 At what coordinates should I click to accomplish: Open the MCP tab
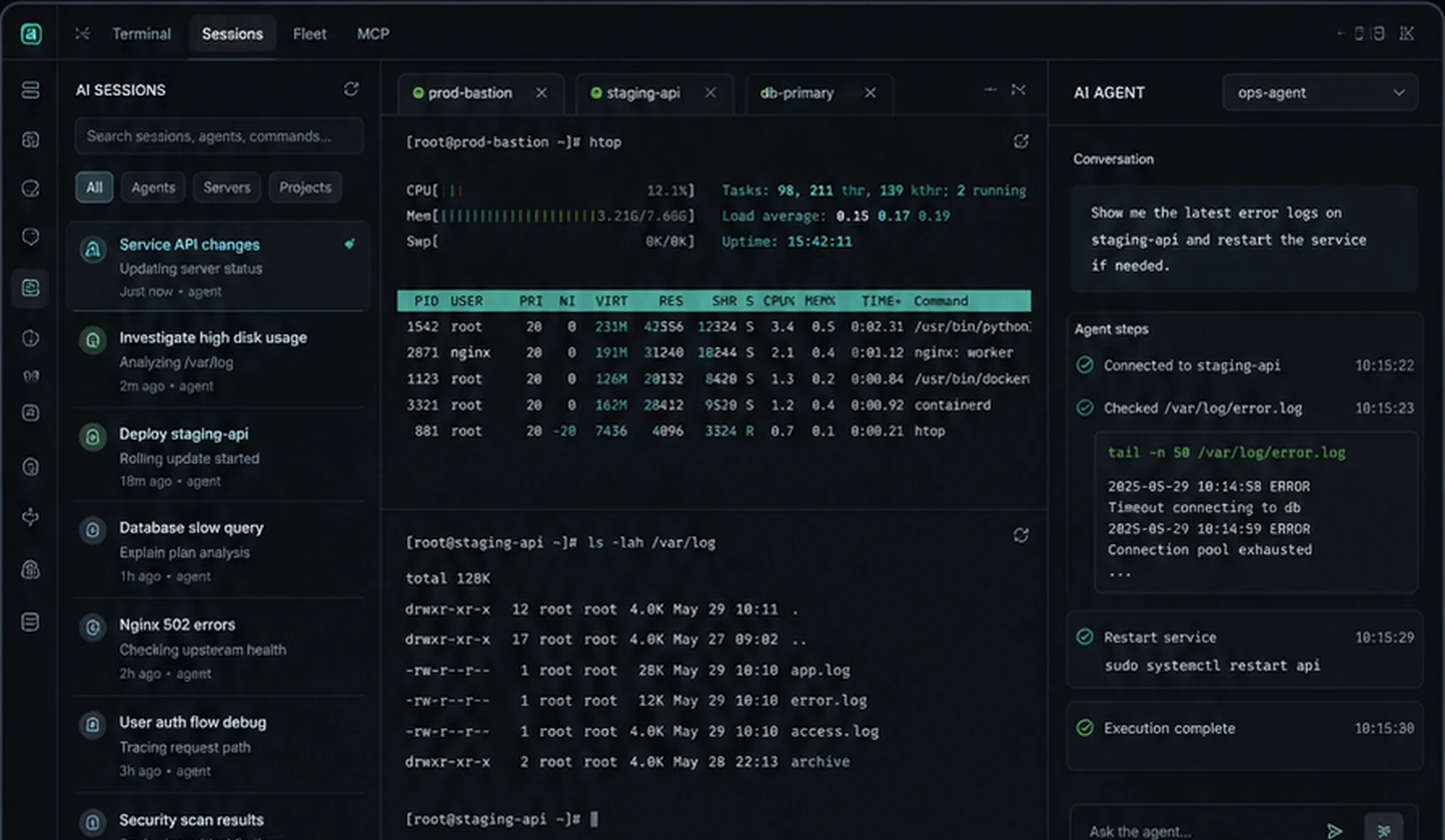pyautogui.click(x=373, y=34)
